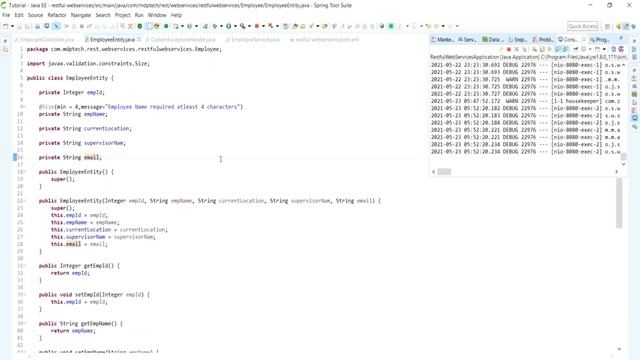Open the Window menu
Screen dimensions: 640x360
[x=157, y=15]
